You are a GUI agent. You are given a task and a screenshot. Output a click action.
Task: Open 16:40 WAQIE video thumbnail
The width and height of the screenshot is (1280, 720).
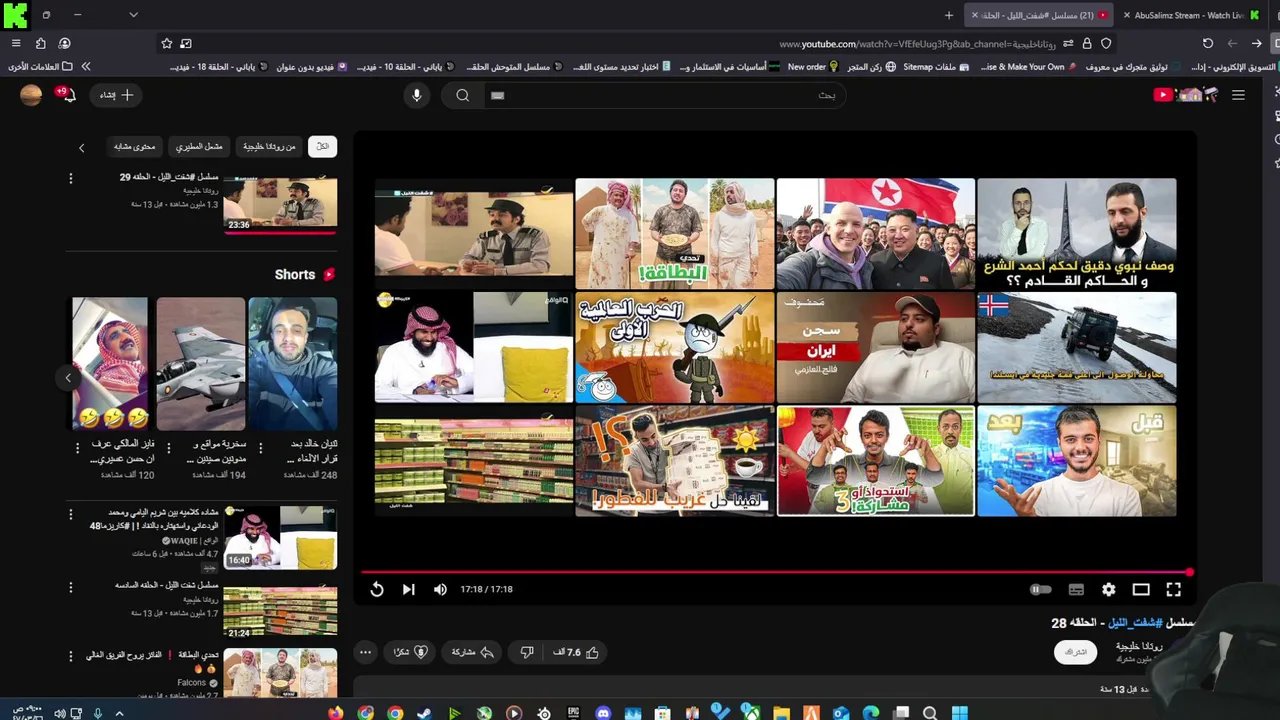pyautogui.click(x=280, y=537)
